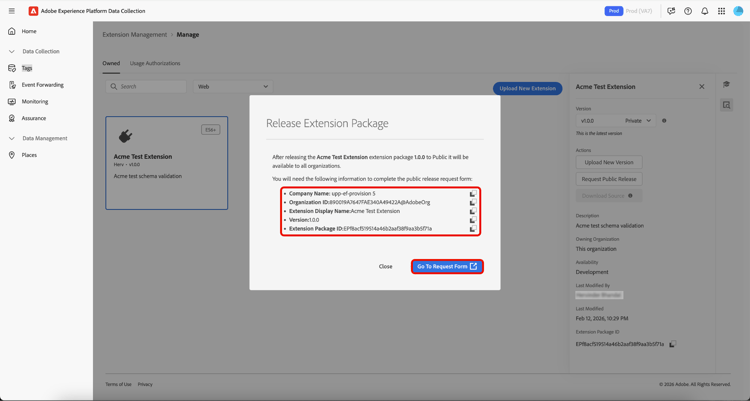Click Request Public Release button
Viewport: 750px width, 401px height.
609,179
